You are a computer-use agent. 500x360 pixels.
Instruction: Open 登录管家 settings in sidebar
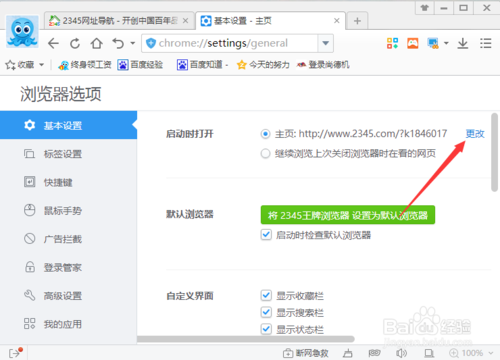click(x=68, y=267)
